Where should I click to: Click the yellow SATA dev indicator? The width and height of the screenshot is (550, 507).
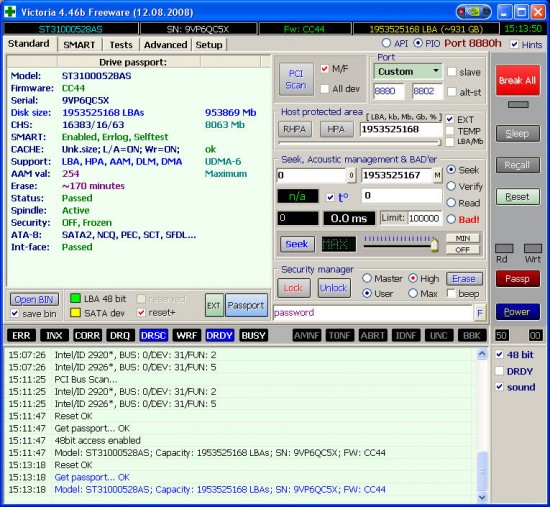[x=75, y=313]
